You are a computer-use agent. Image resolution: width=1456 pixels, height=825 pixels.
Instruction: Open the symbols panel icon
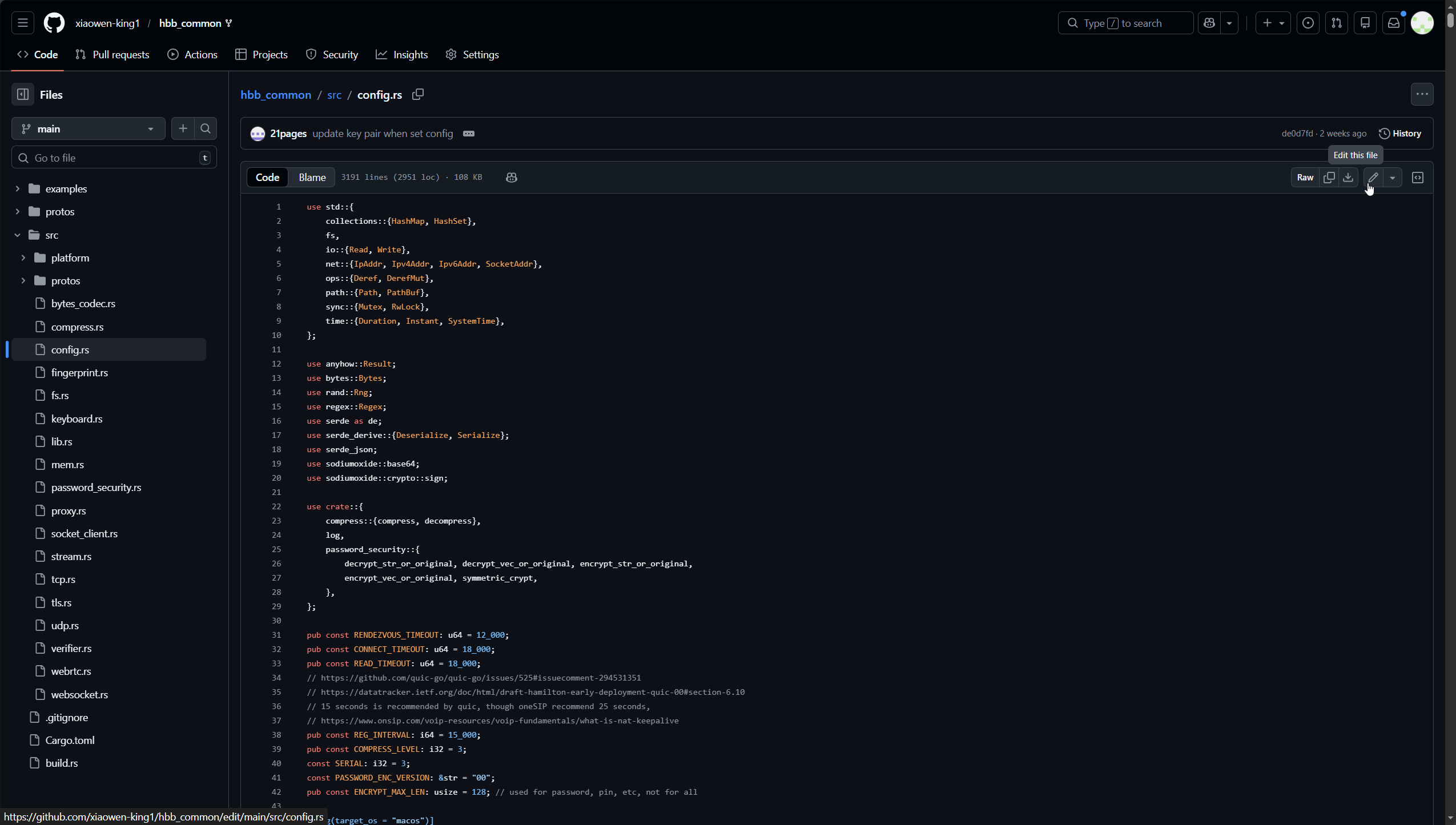[x=1418, y=178]
